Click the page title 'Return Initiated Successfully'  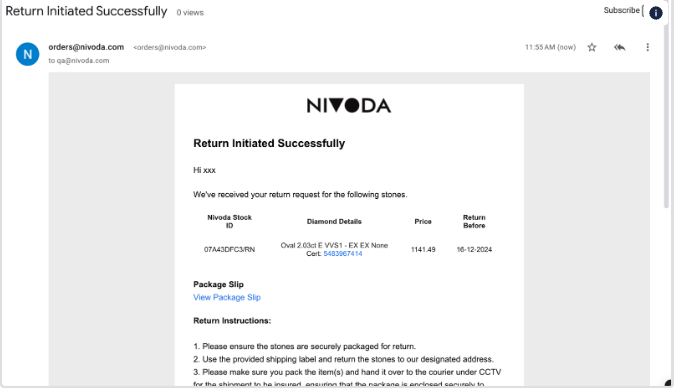(x=86, y=11)
